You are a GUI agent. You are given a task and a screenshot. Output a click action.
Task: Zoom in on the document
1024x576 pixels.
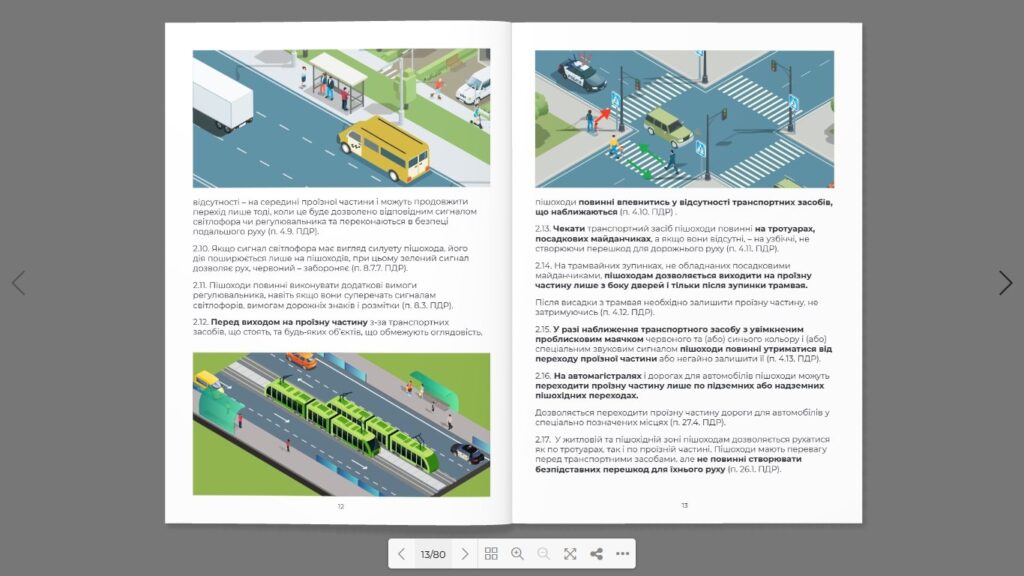tap(517, 554)
